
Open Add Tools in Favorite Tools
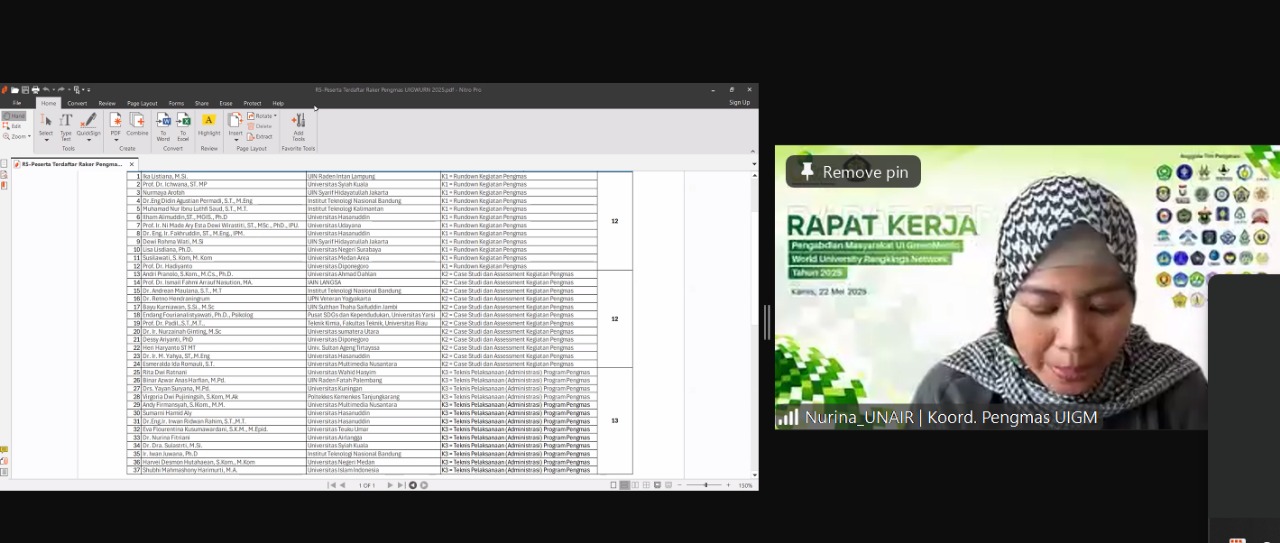click(298, 124)
